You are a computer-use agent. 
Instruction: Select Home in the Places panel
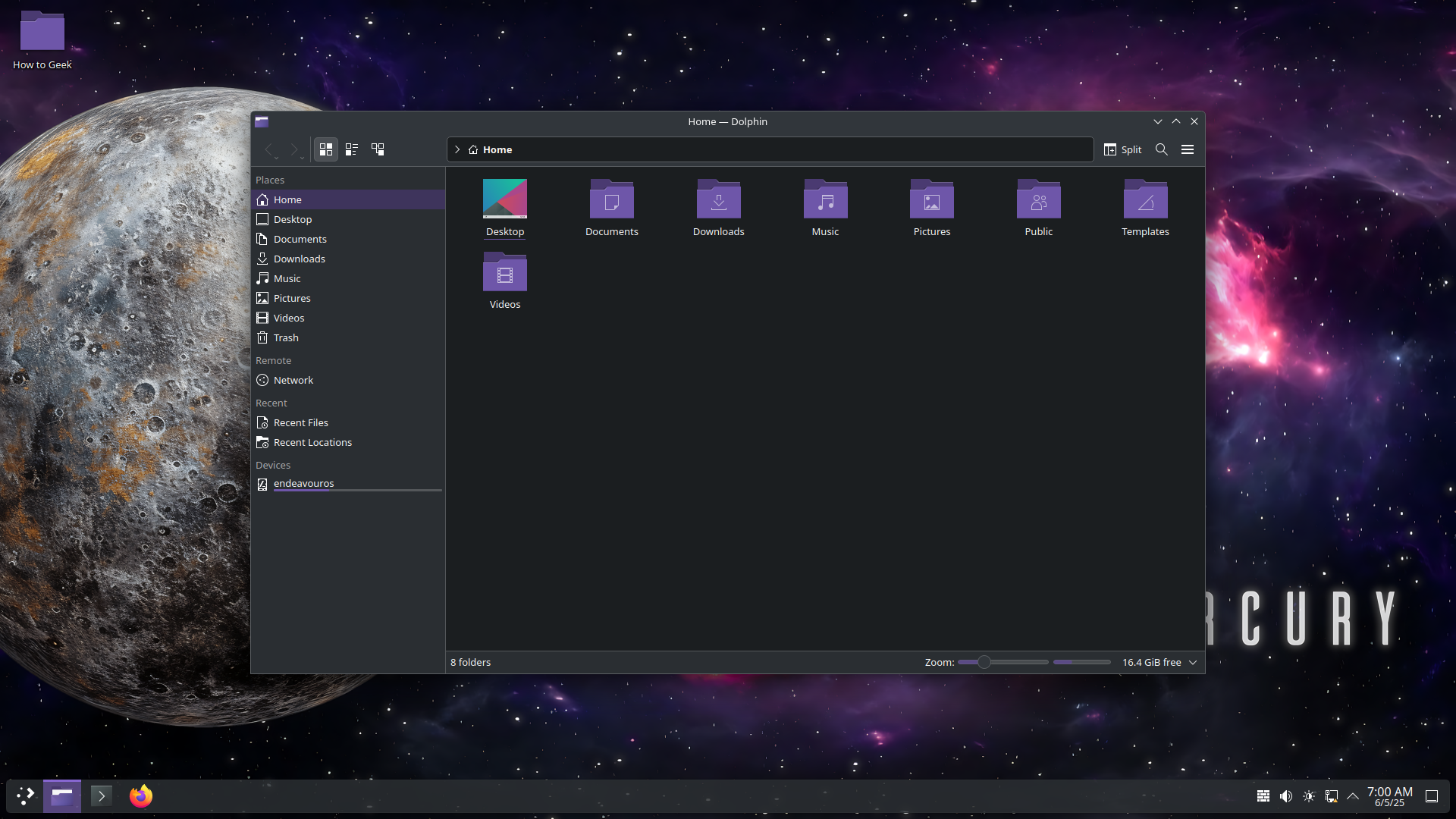click(348, 199)
